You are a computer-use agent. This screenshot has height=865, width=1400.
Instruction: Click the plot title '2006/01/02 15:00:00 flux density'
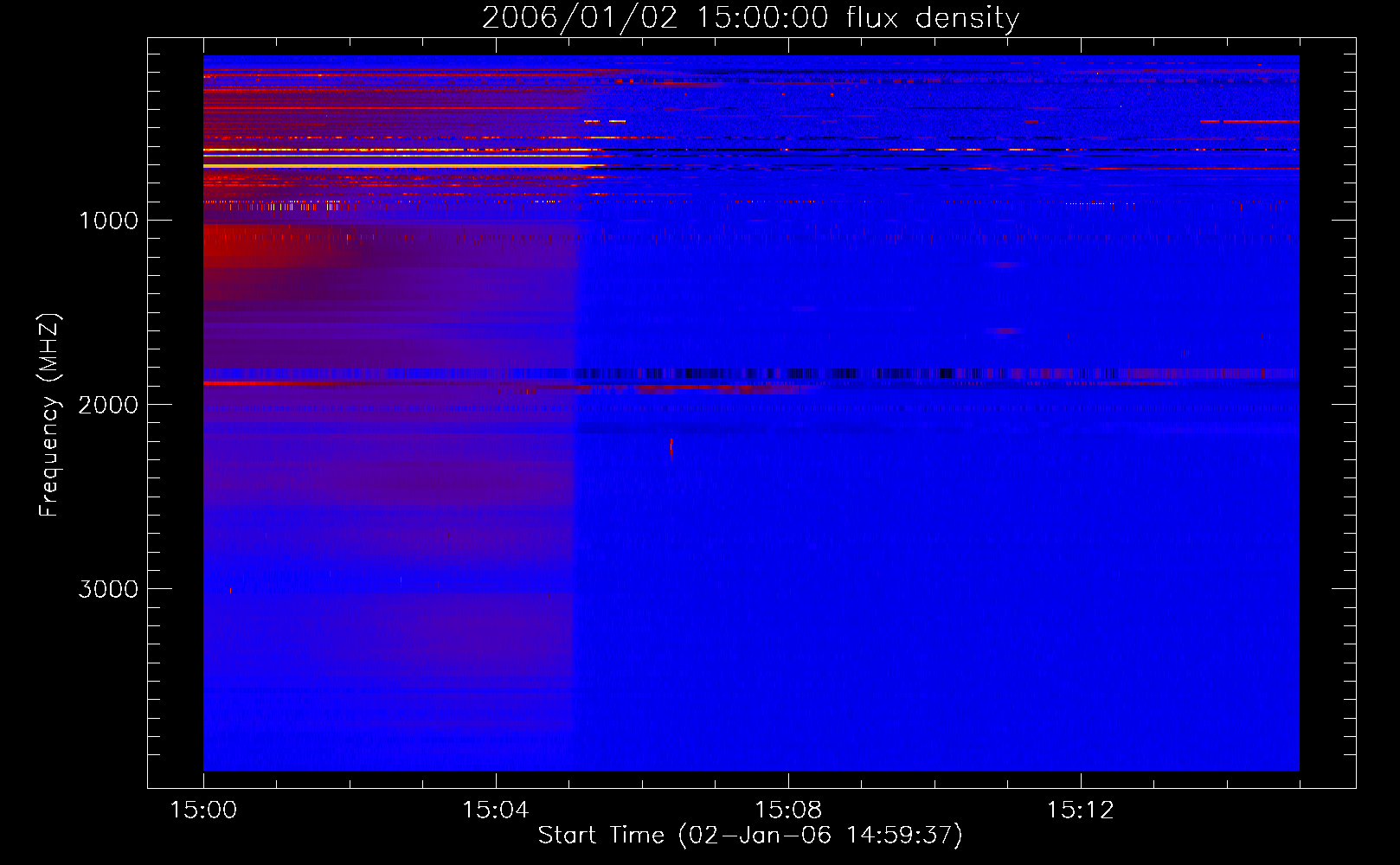pos(750,18)
